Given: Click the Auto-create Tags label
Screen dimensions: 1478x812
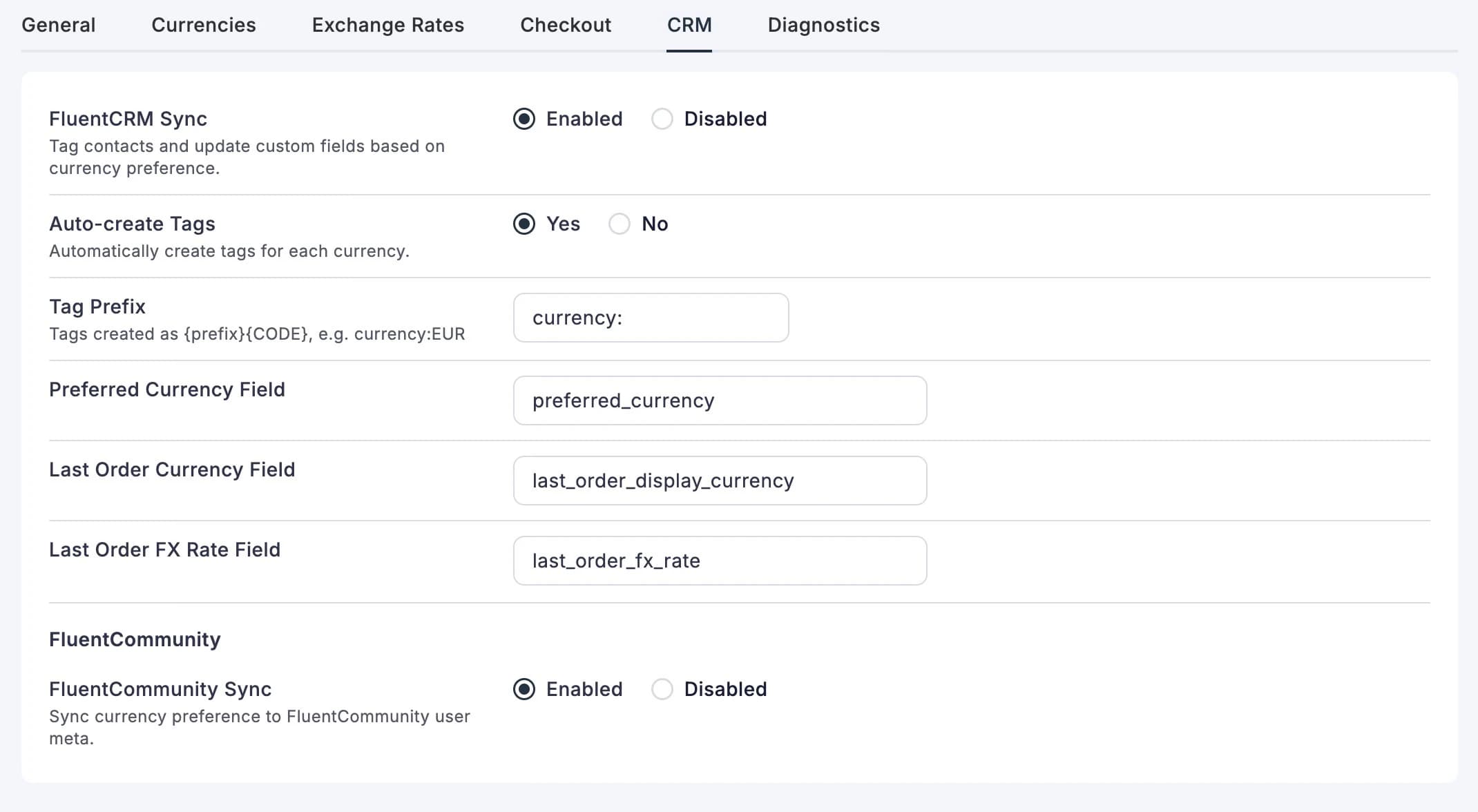Looking at the screenshot, I should click(x=132, y=223).
